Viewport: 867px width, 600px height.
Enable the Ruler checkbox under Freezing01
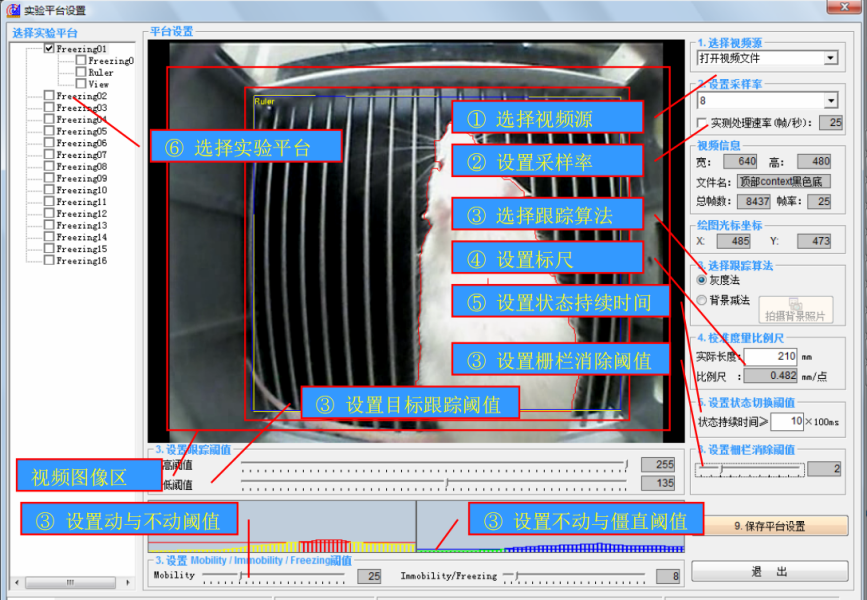(x=81, y=73)
